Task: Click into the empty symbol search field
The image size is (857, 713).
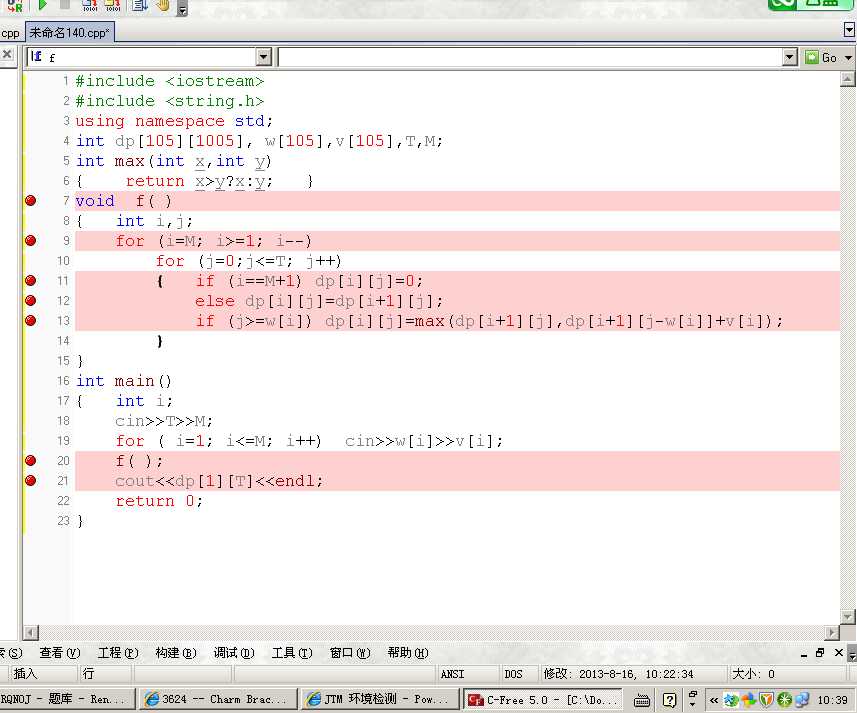Action: pyautogui.click(x=530, y=57)
